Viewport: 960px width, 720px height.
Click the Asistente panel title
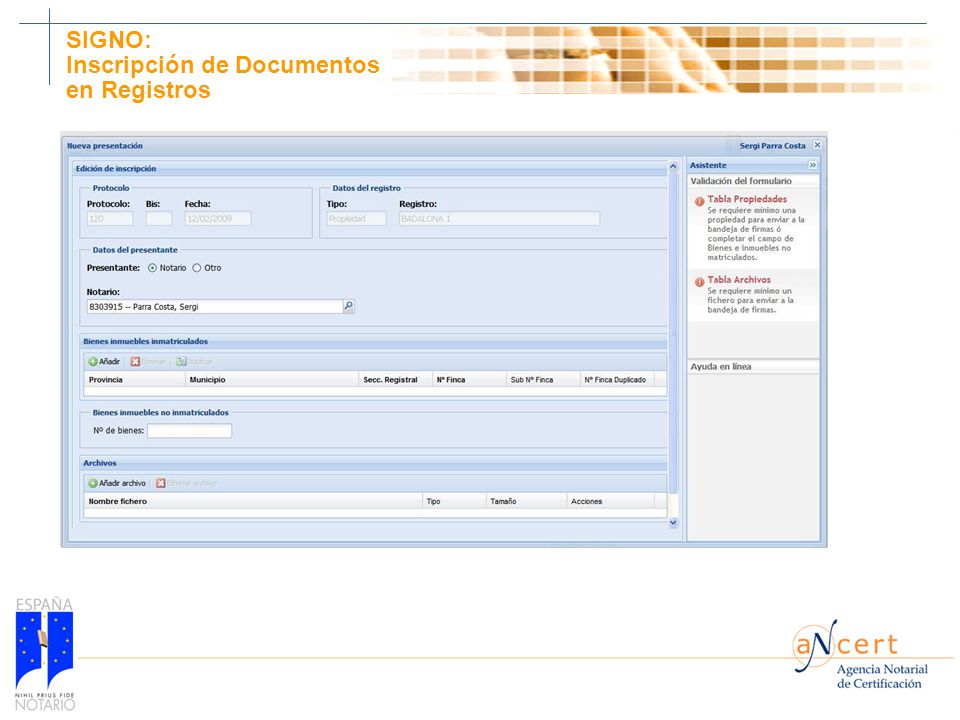click(x=708, y=165)
